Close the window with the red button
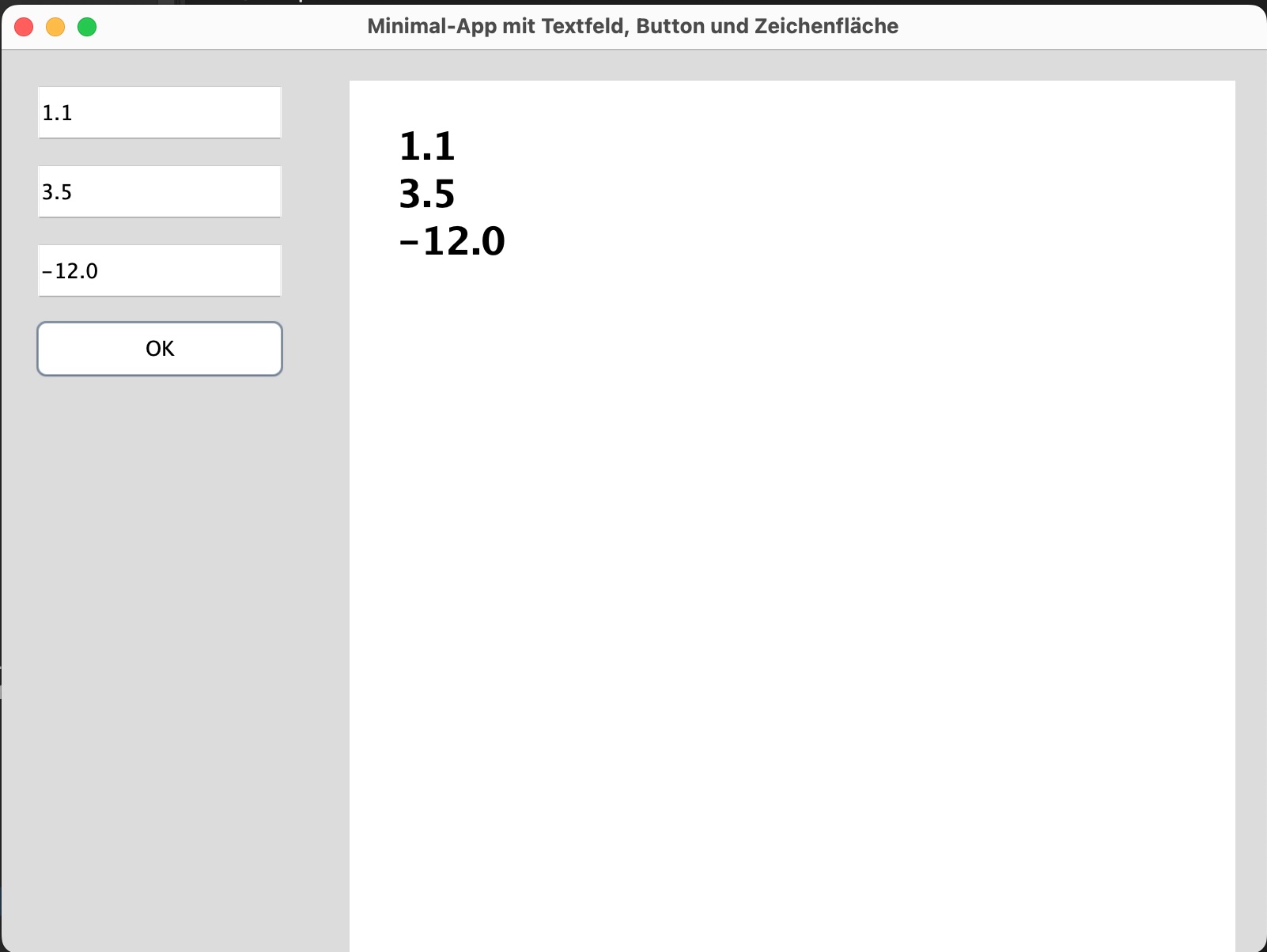Viewport: 1267px width, 952px height. (x=24, y=27)
